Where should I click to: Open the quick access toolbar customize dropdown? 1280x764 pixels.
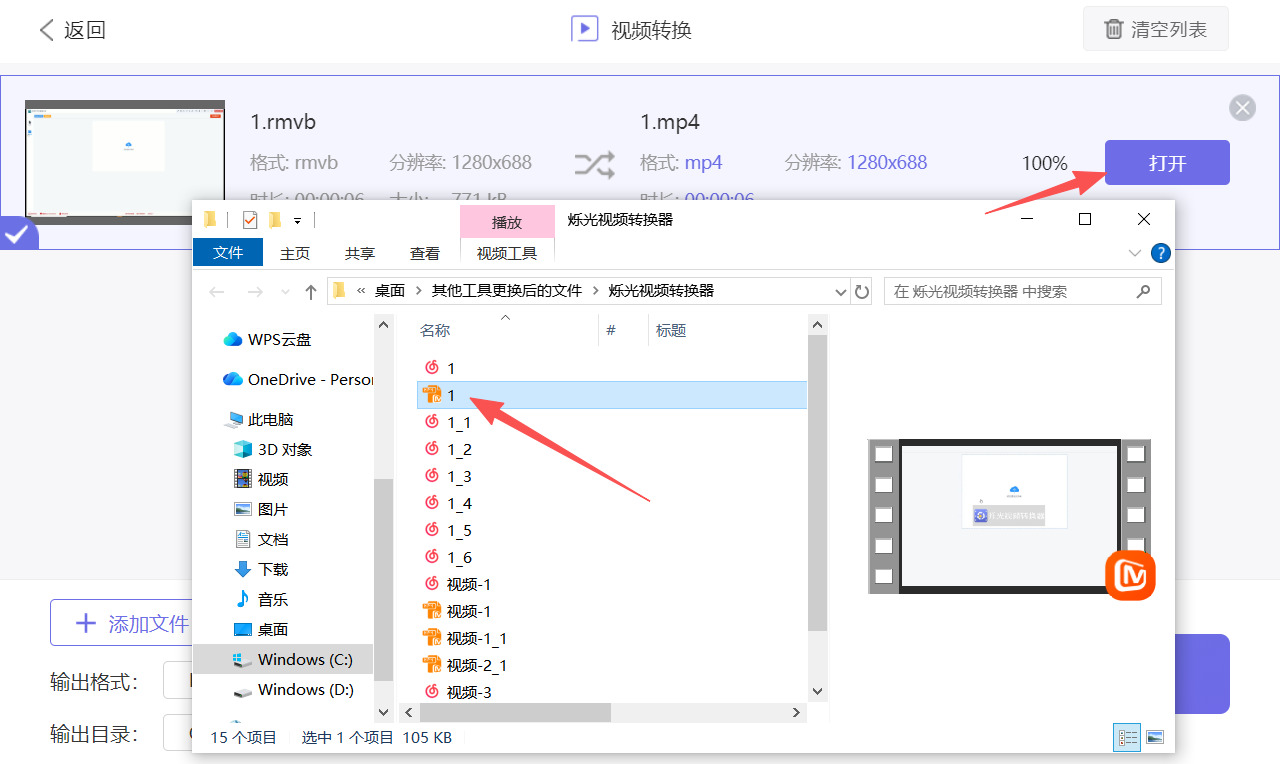(297, 220)
